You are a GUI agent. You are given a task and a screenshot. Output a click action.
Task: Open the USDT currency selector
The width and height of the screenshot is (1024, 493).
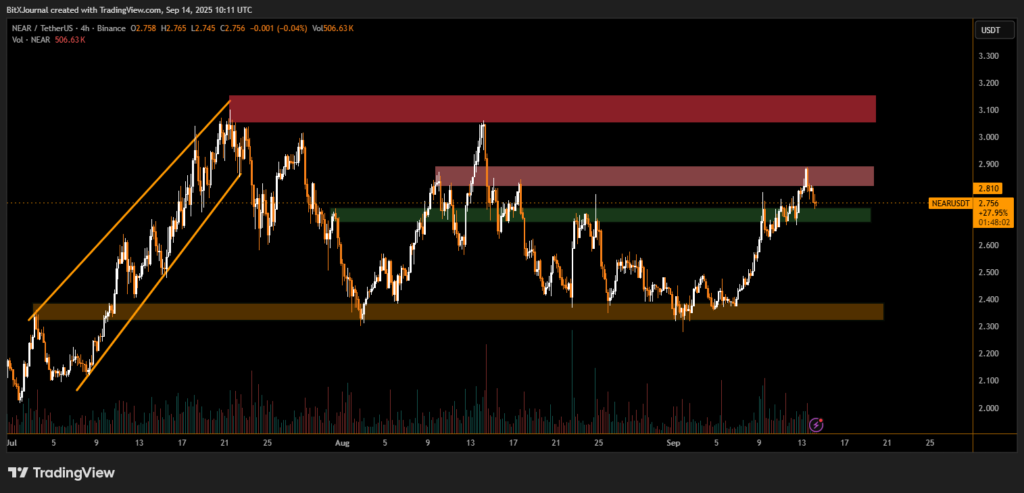click(x=988, y=31)
